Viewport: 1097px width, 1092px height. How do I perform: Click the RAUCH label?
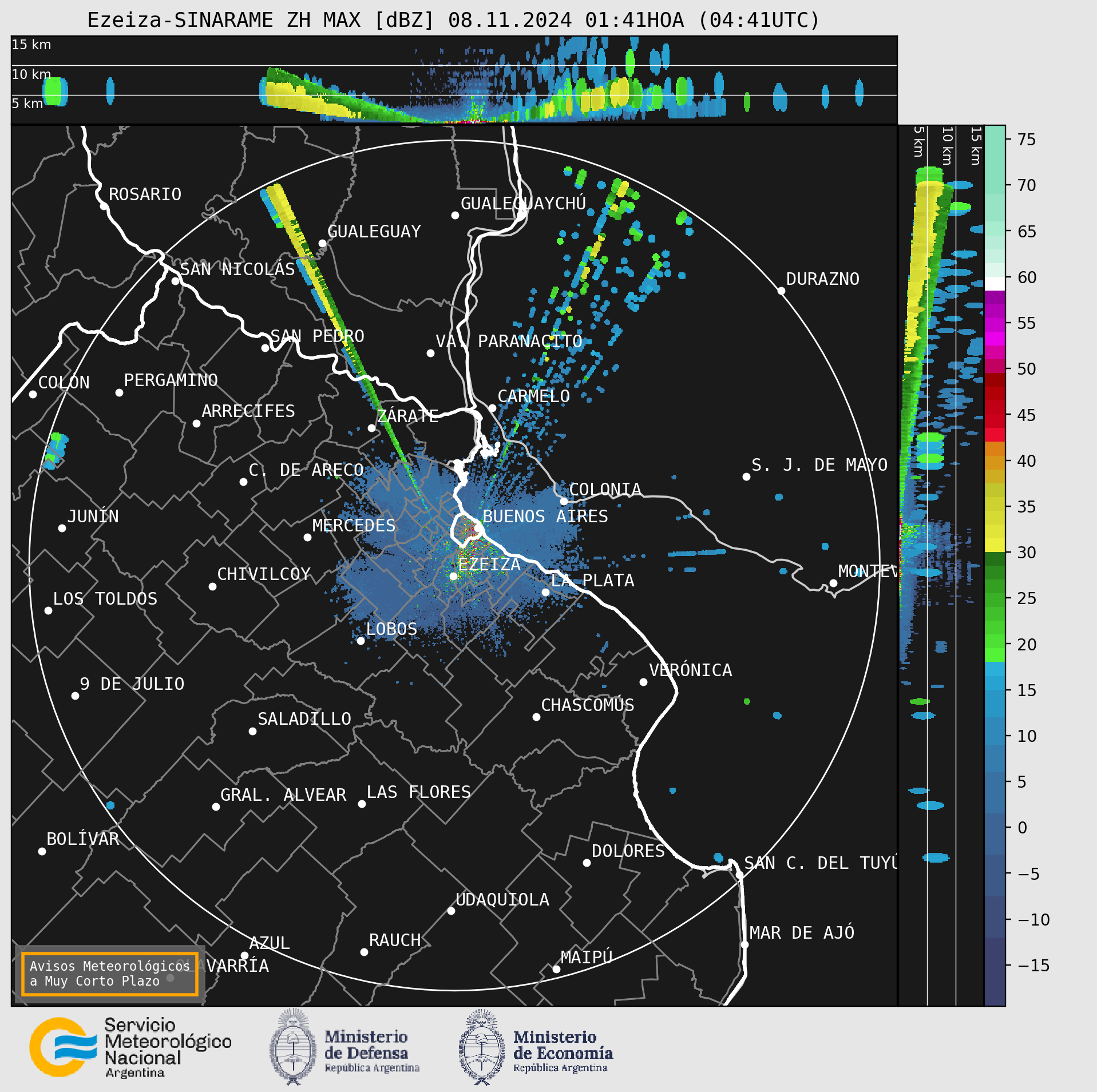click(394, 940)
